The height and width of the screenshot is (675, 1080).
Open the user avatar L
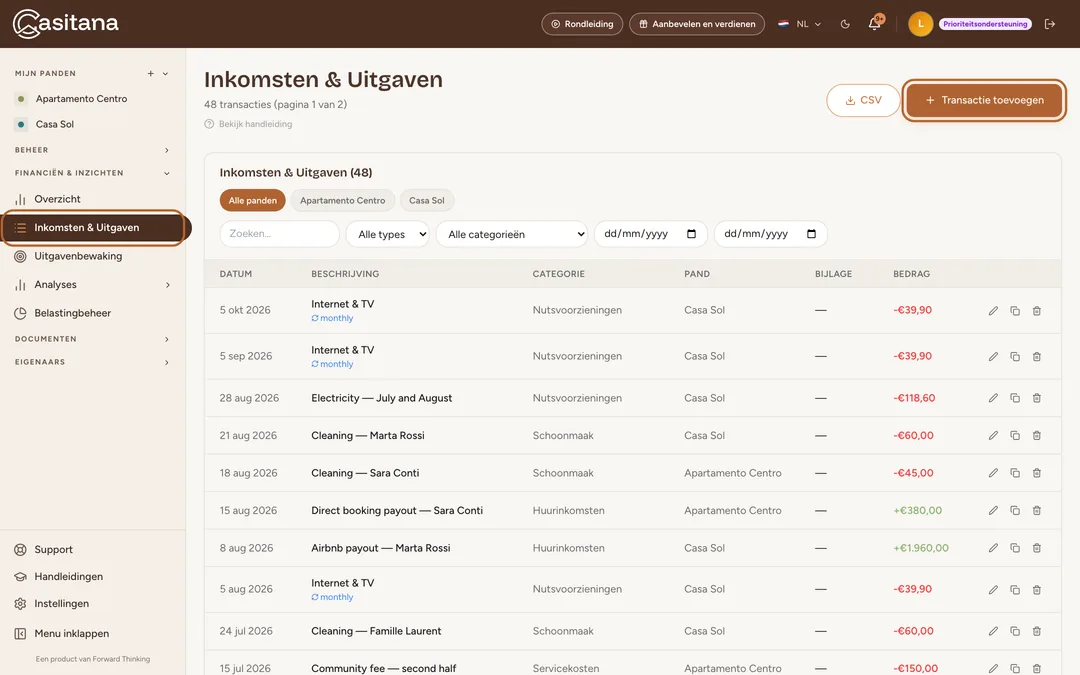click(x=920, y=24)
